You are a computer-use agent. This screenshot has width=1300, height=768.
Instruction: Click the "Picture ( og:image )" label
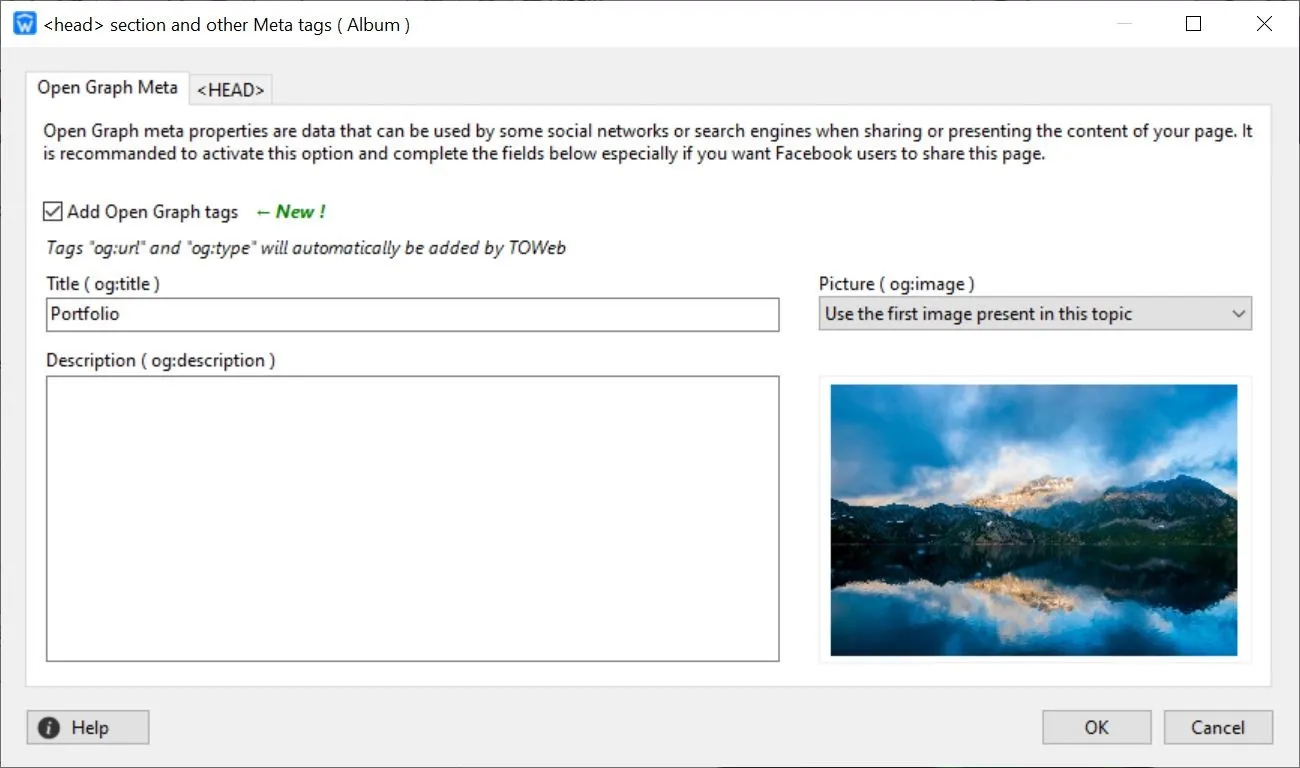coord(896,284)
